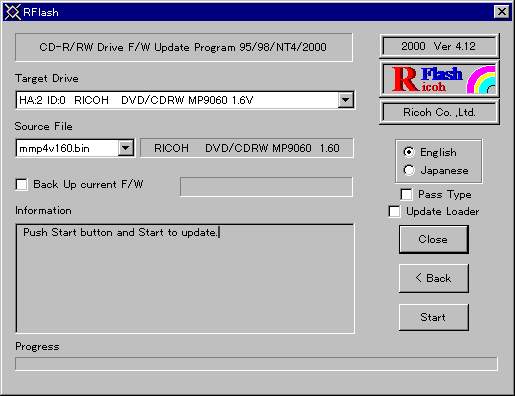The width and height of the screenshot is (515, 396).
Task: Click the Progress label
Action: (x=37, y=346)
